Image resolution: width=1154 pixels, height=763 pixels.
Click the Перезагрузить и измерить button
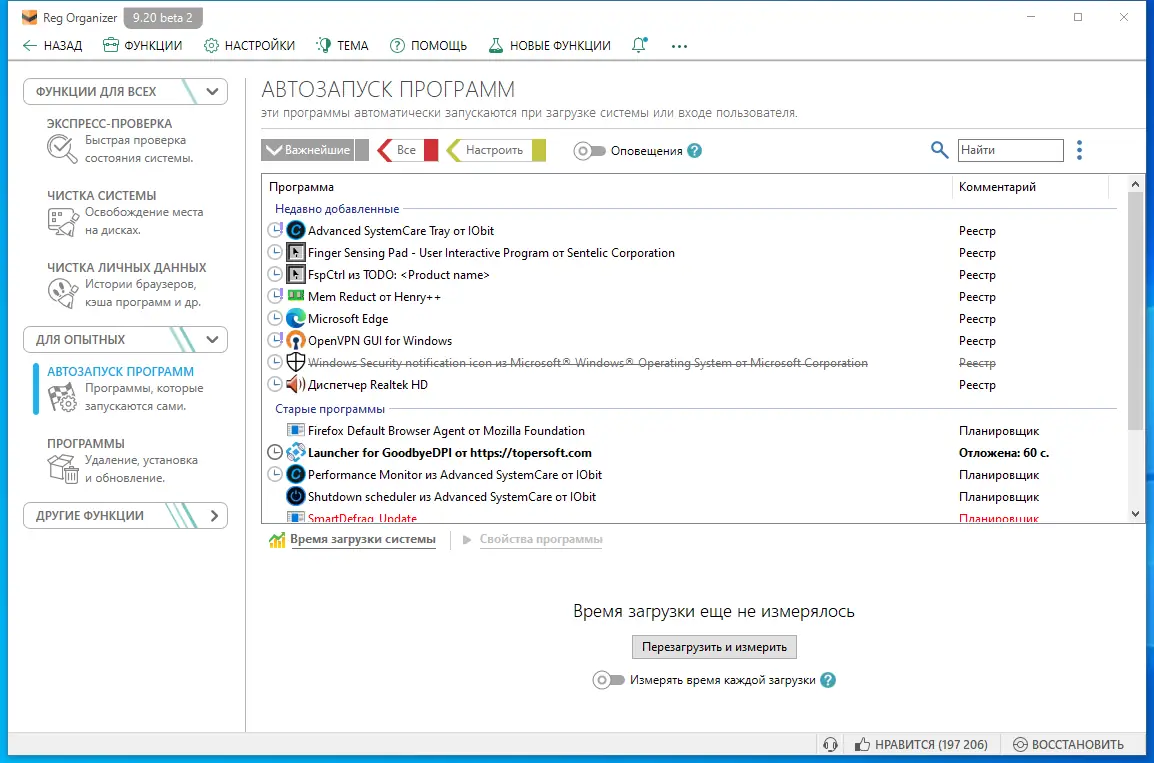tap(714, 647)
